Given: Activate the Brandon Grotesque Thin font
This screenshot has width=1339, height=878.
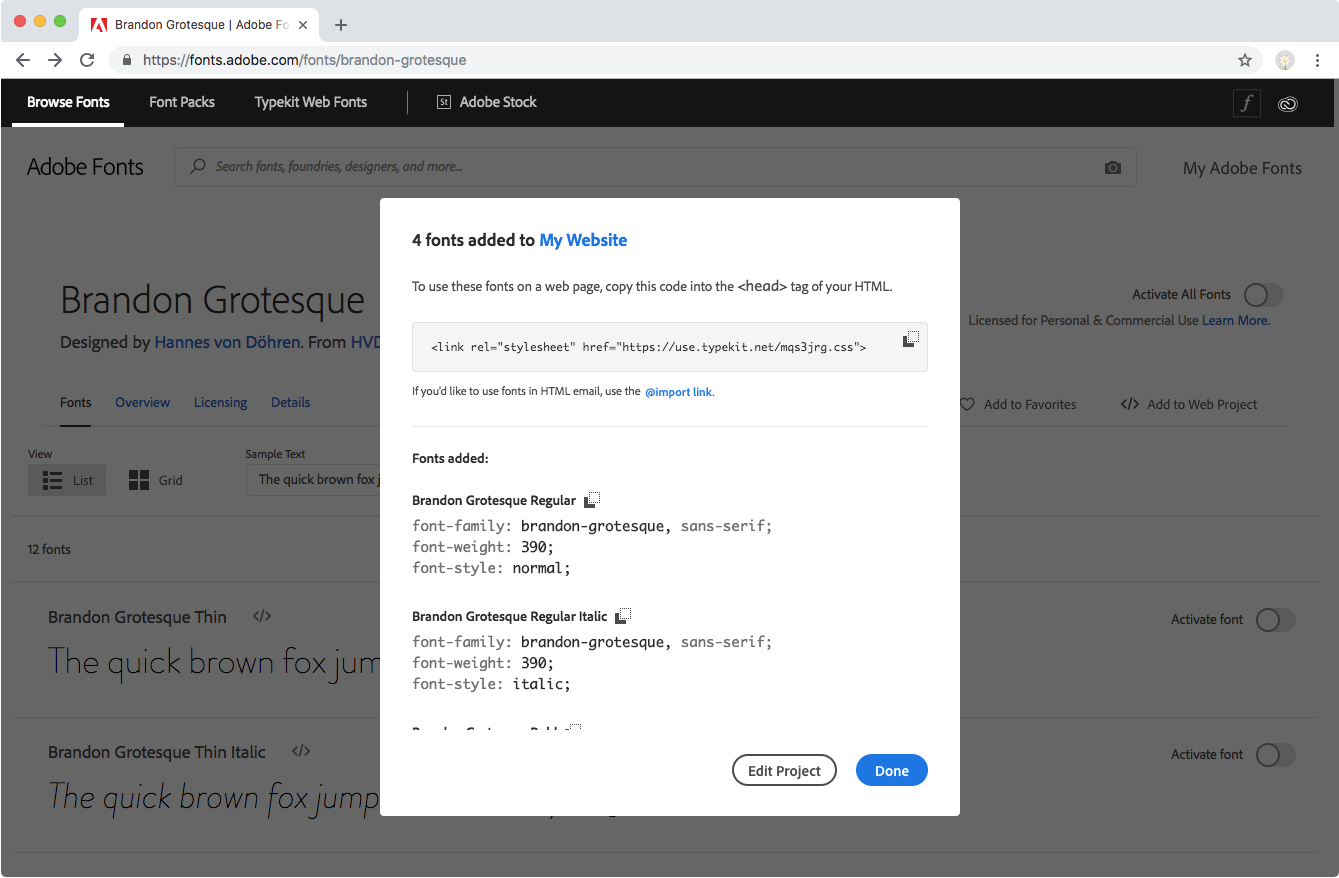Looking at the screenshot, I should click(1275, 620).
